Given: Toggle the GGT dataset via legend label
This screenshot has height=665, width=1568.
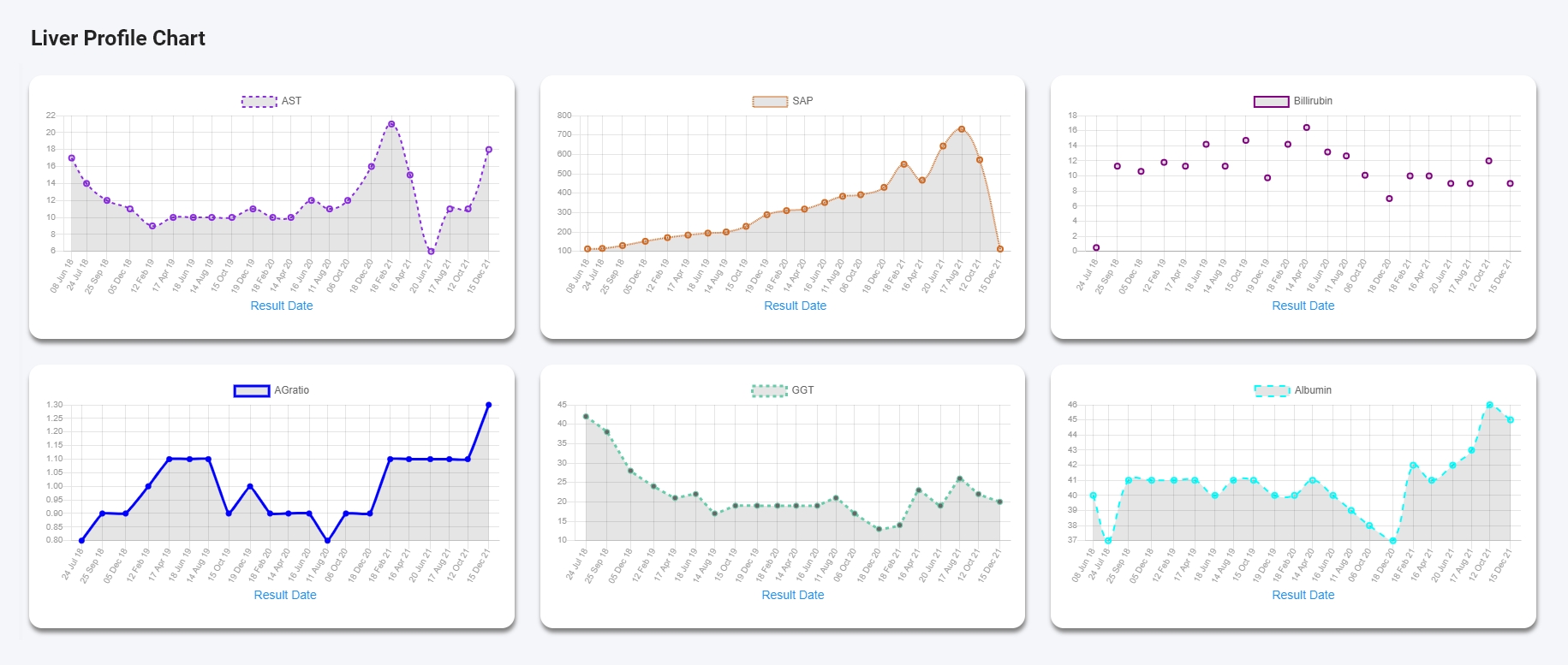Looking at the screenshot, I should pyautogui.click(x=802, y=390).
